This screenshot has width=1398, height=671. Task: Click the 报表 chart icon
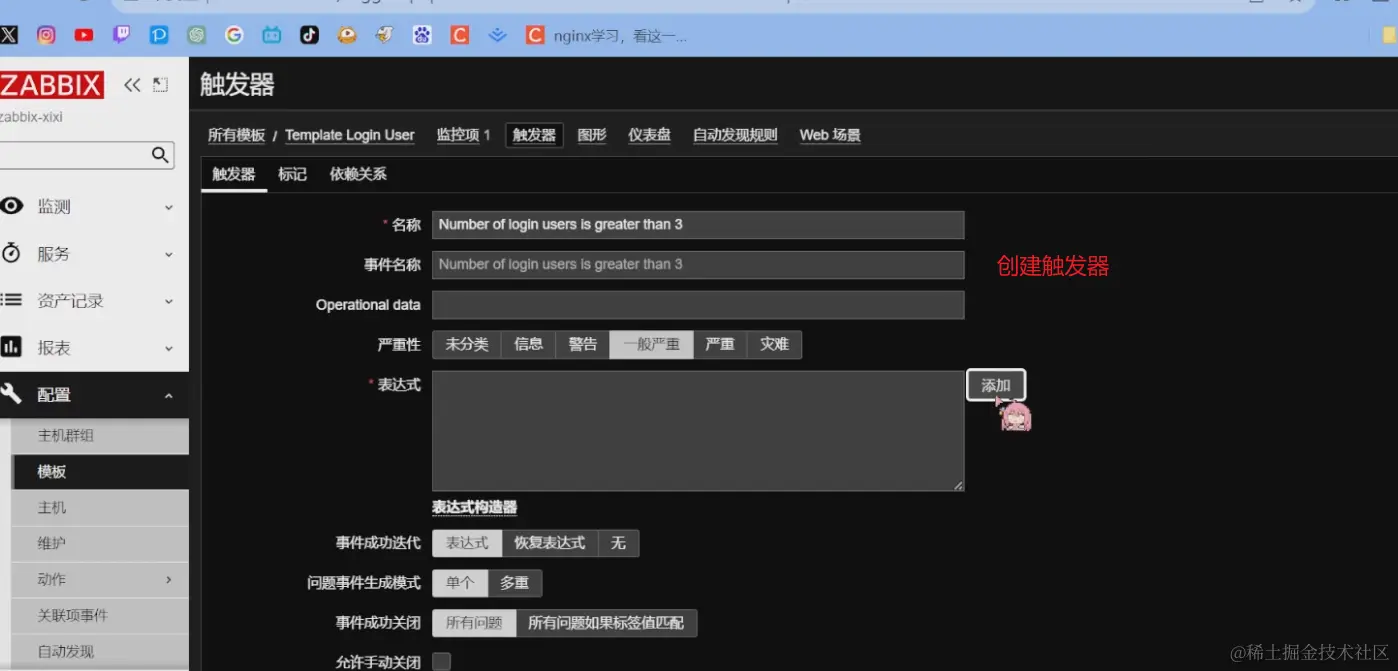tap(11, 347)
